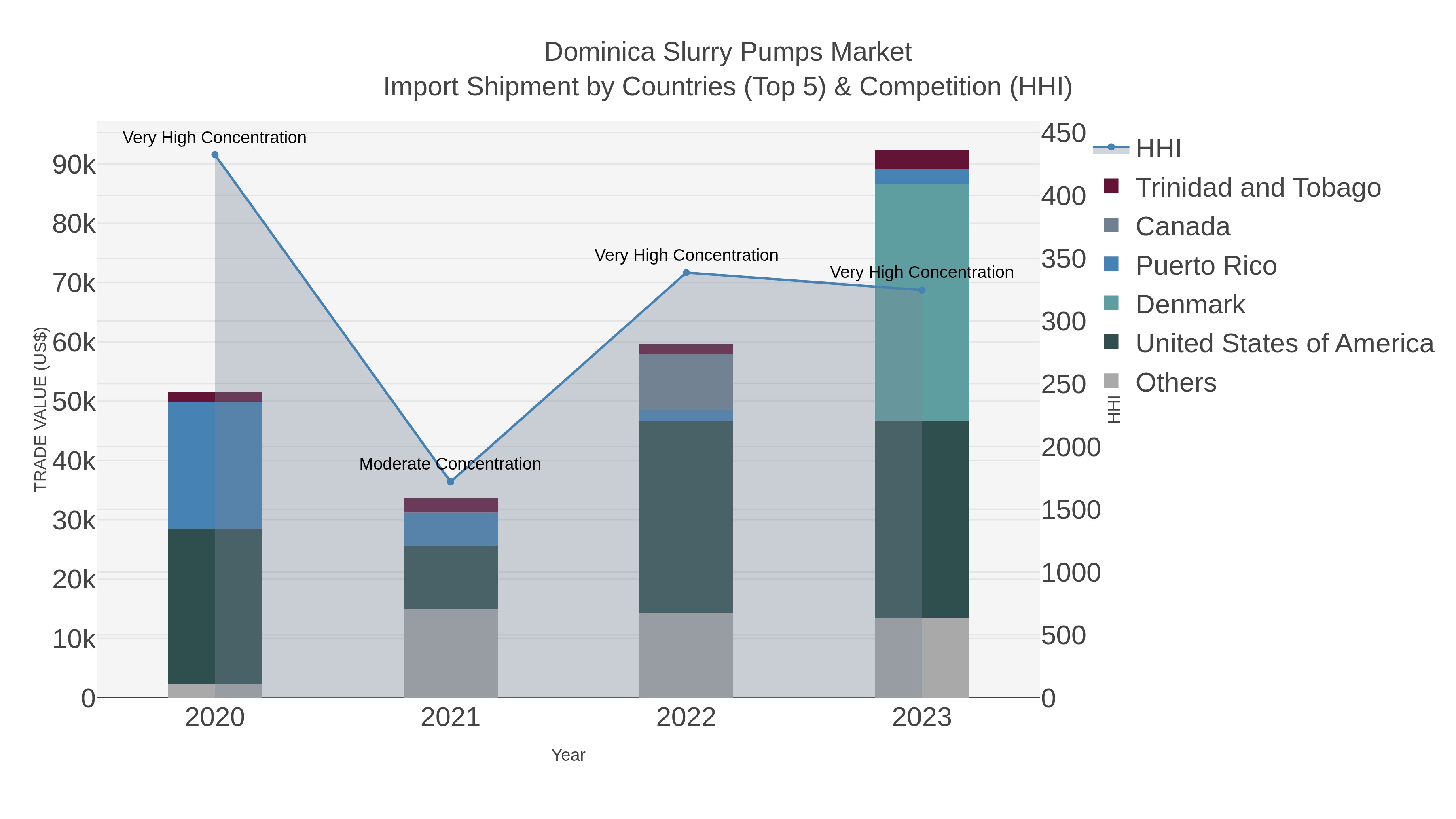Click 'Very High Concentration' label above 2022
The height and width of the screenshot is (819, 1456).
pyautogui.click(x=686, y=255)
